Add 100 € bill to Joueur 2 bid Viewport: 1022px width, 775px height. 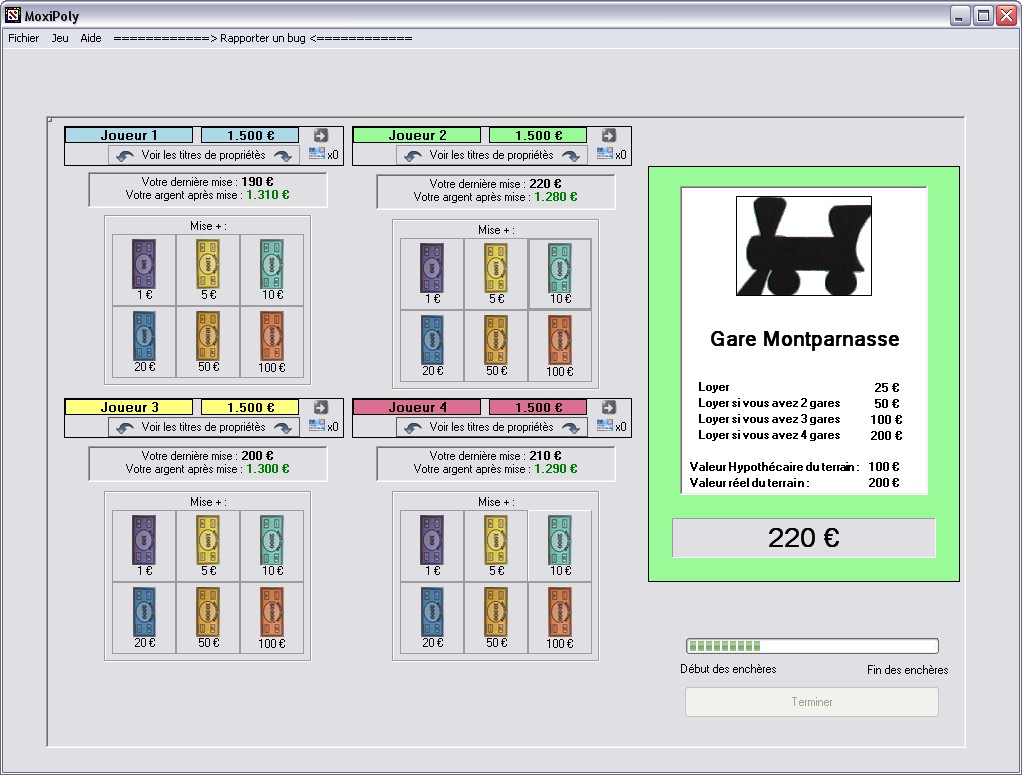pyautogui.click(x=560, y=345)
